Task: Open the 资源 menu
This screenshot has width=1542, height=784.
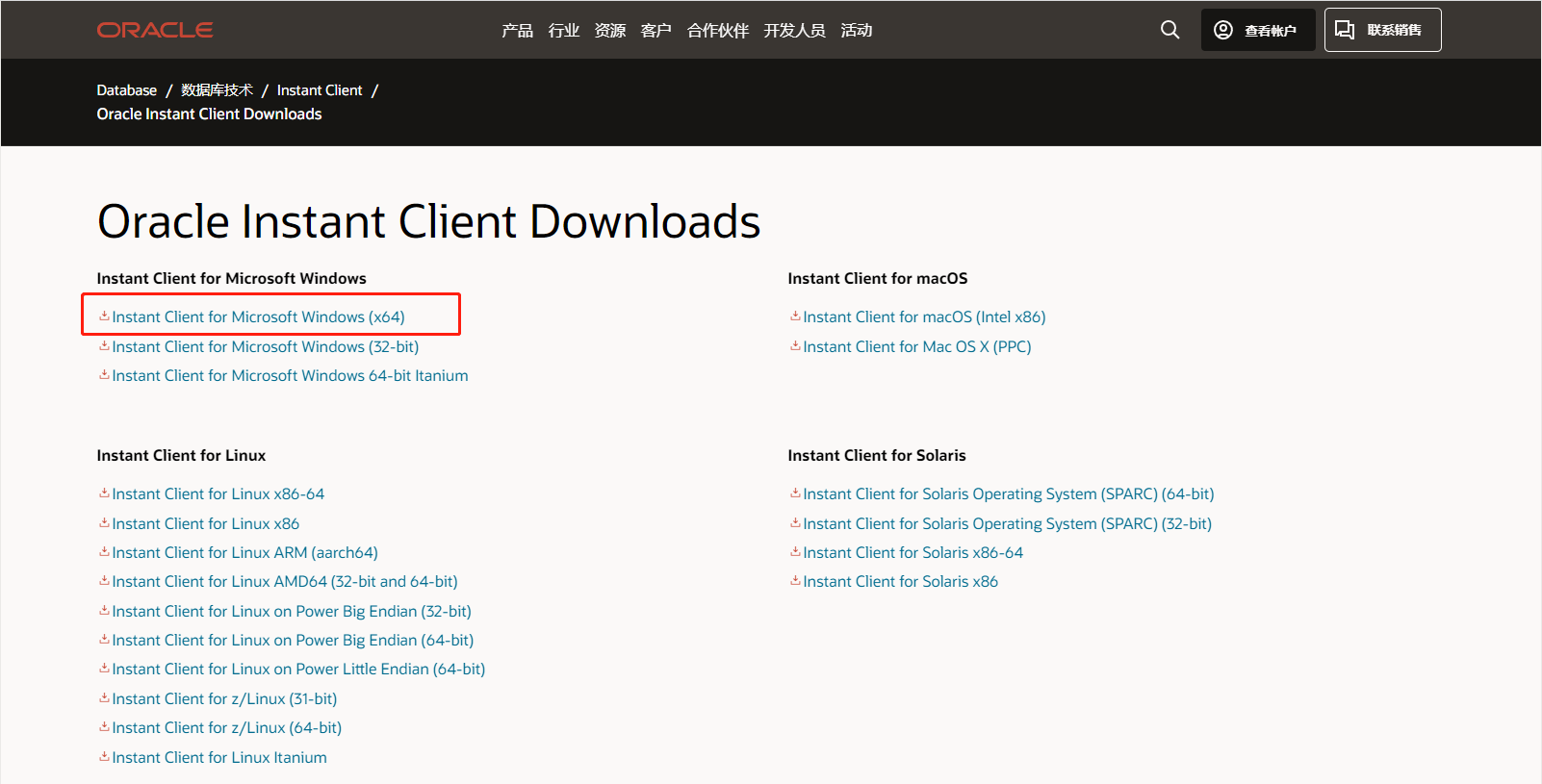Action: pyautogui.click(x=609, y=31)
